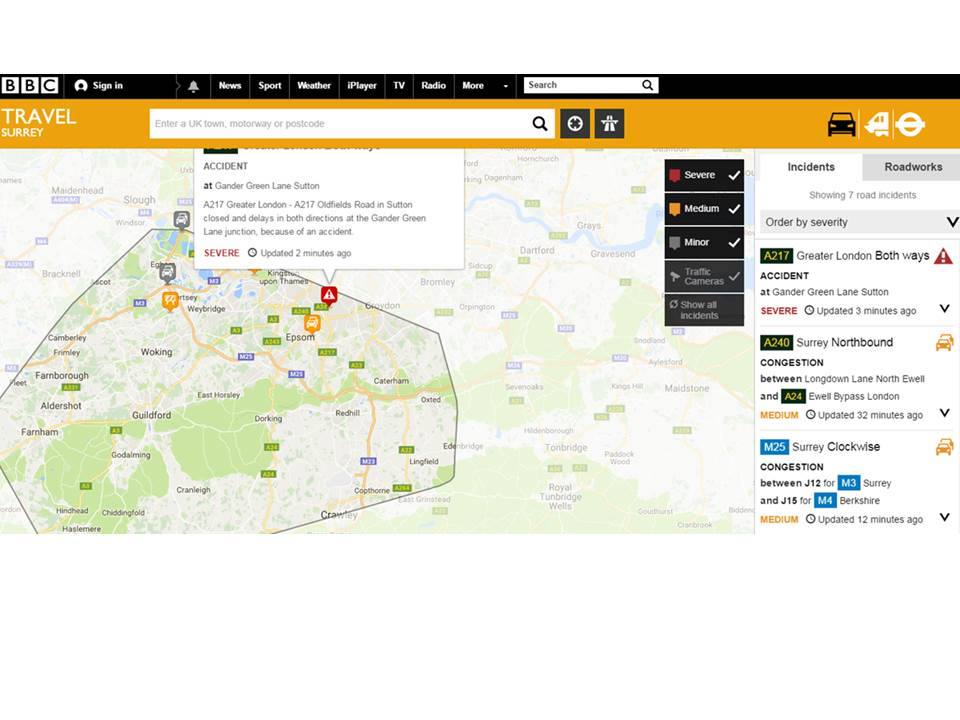This screenshot has width=960, height=720.
Task: Click the BBC search magnifier icon
Action: [647, 85]
